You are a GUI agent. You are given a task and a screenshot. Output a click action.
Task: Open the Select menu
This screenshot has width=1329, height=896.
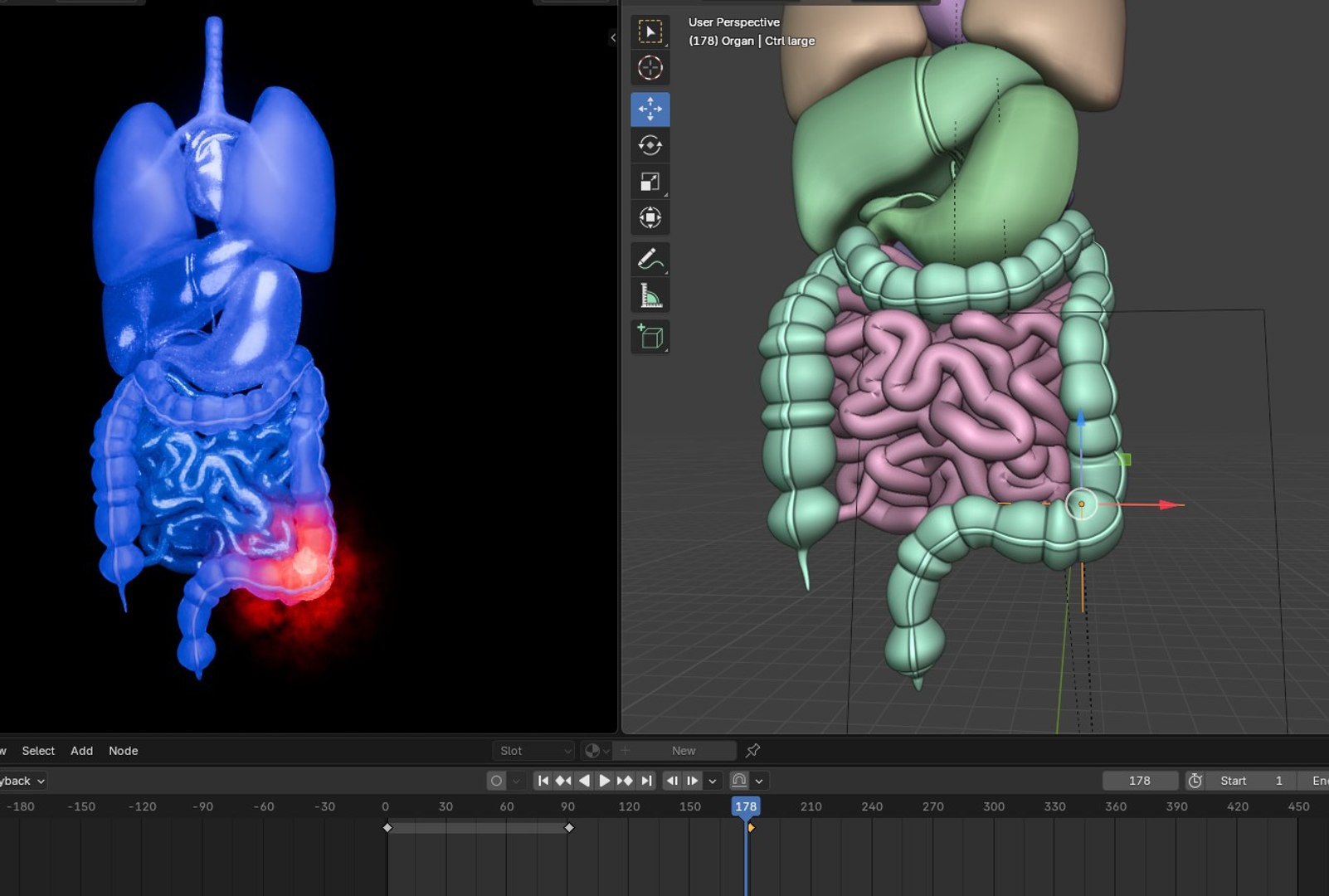tap(38, 751)
